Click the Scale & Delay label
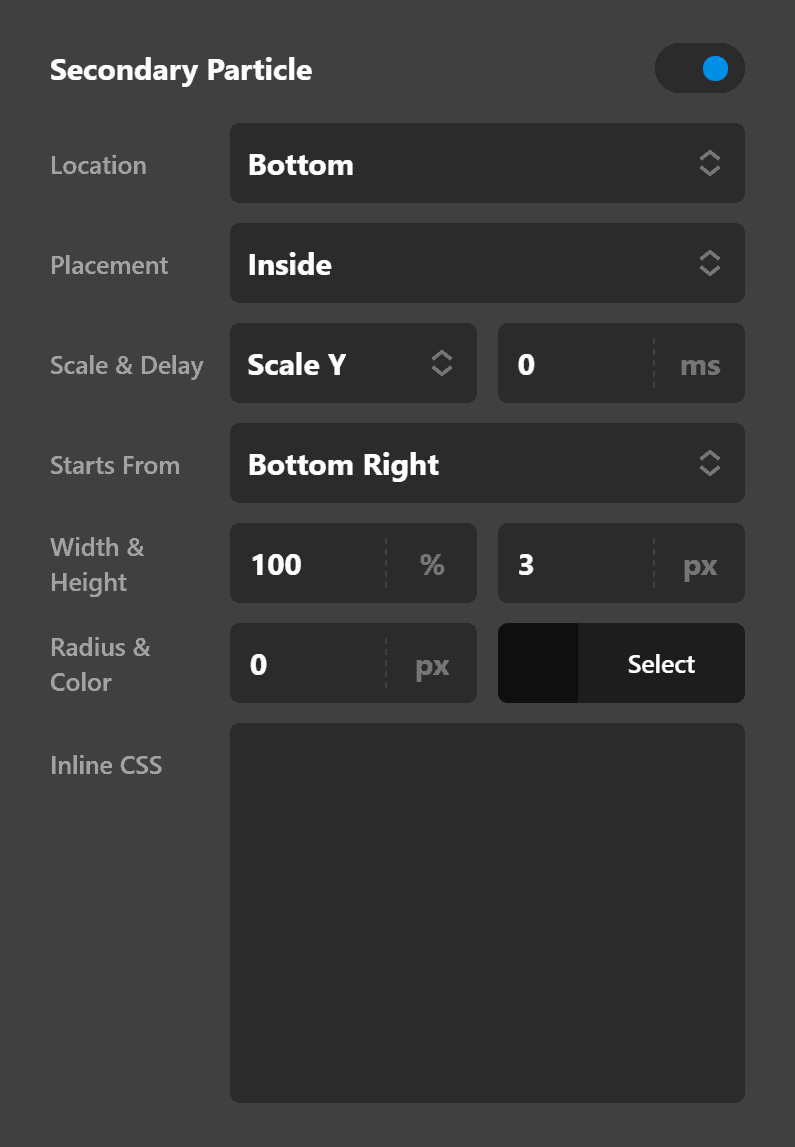The height and width of the screenshot is (1147, 795). [126, 365]
